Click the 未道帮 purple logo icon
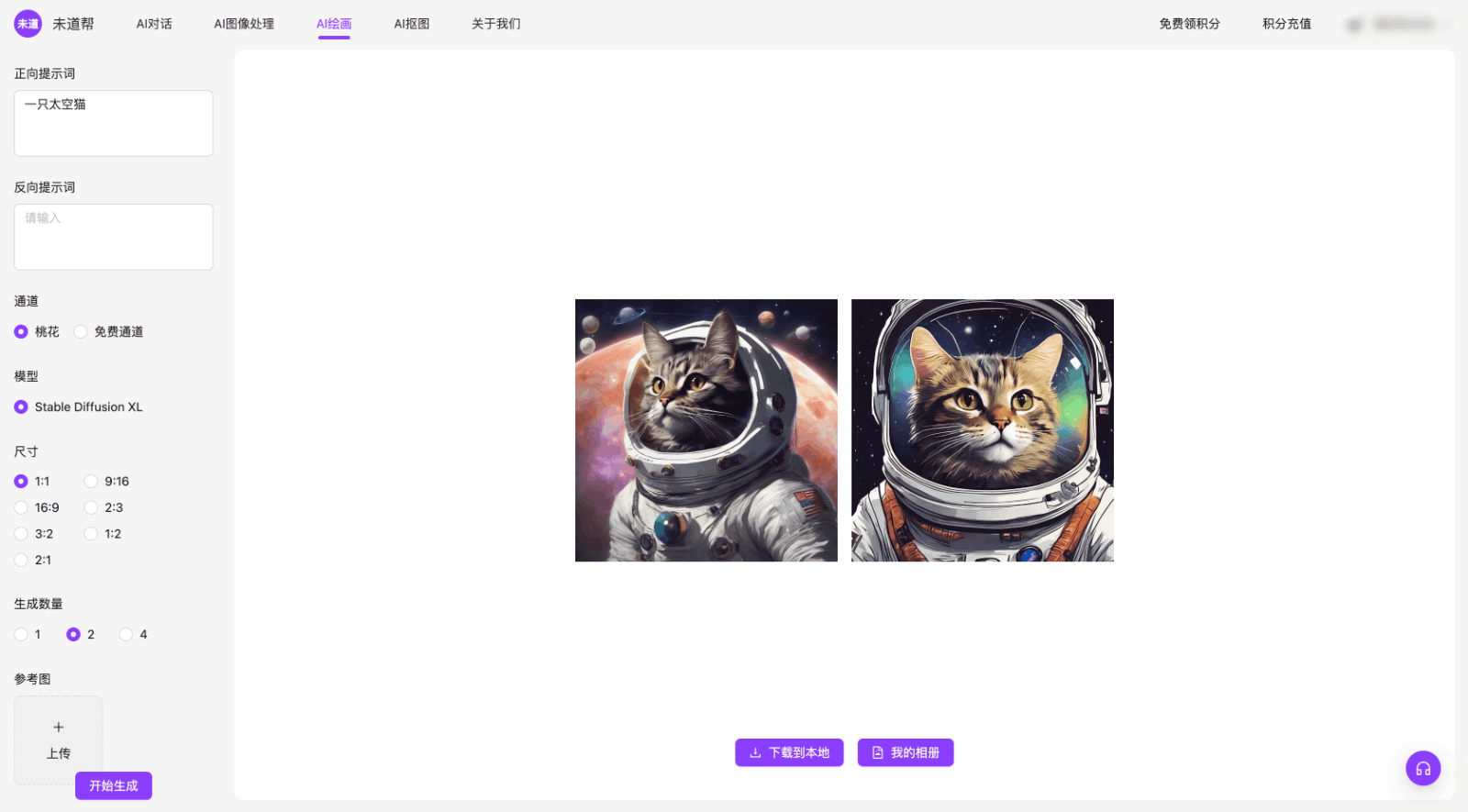The height and width of the screenshot is (812, 1468). click(x=28, y=24)
